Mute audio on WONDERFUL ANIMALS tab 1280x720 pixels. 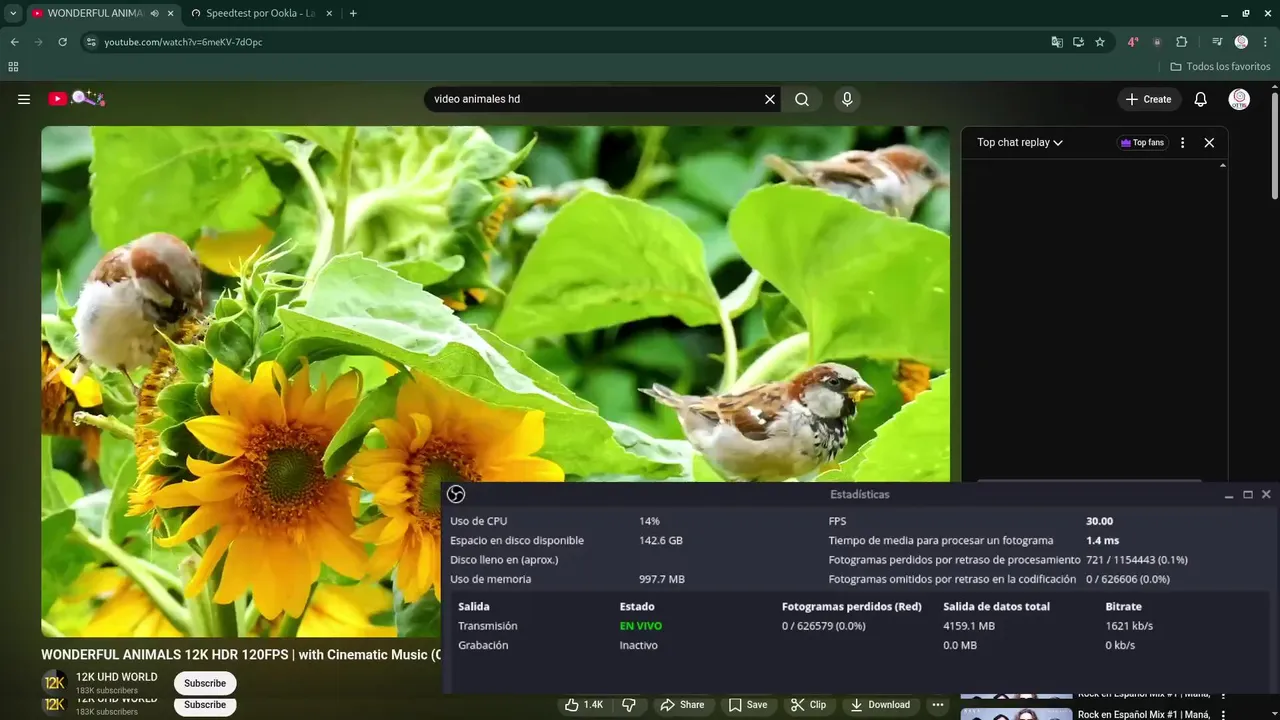point(154,13)
